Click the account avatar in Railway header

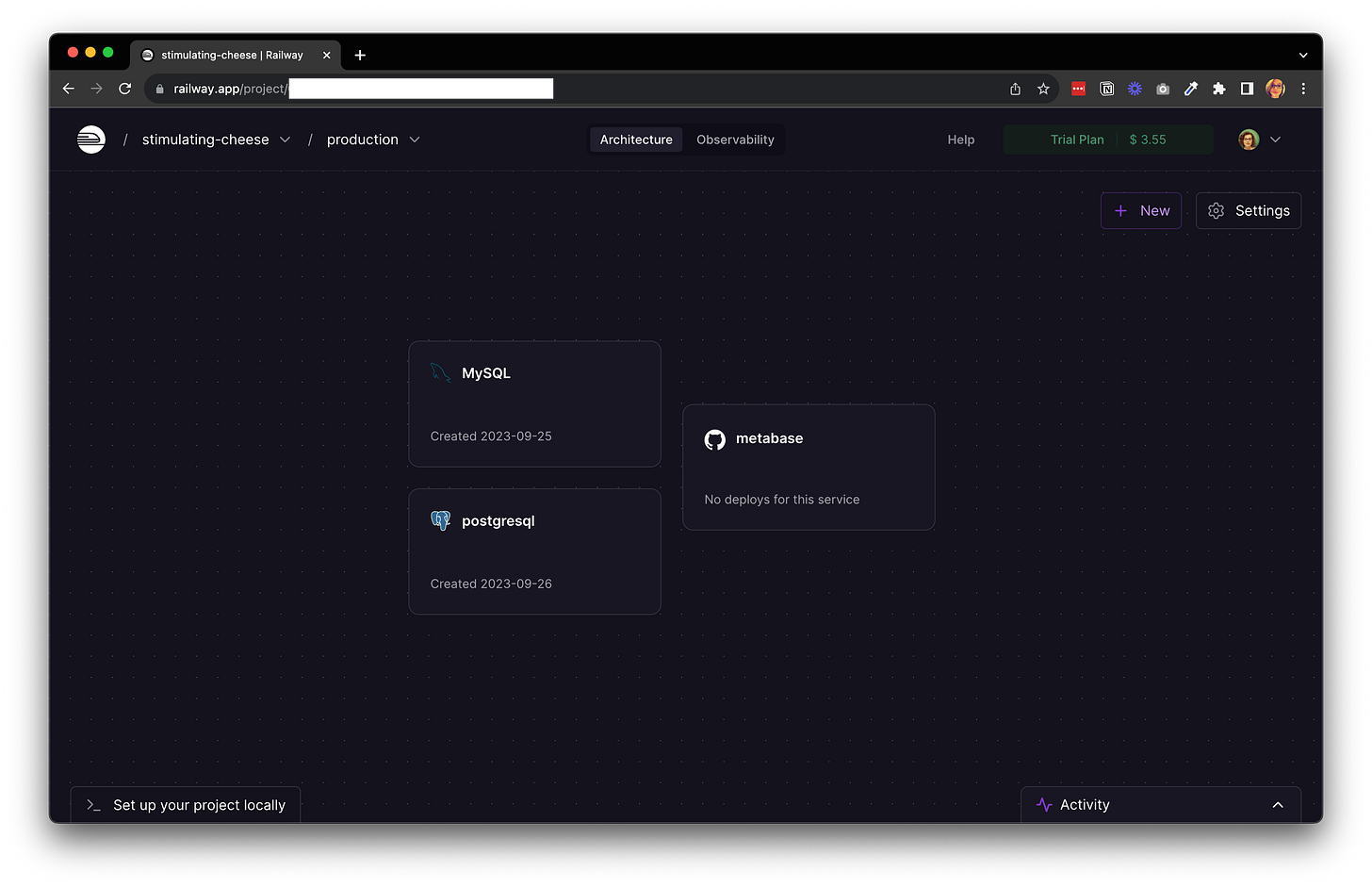tap(1249, 140)
